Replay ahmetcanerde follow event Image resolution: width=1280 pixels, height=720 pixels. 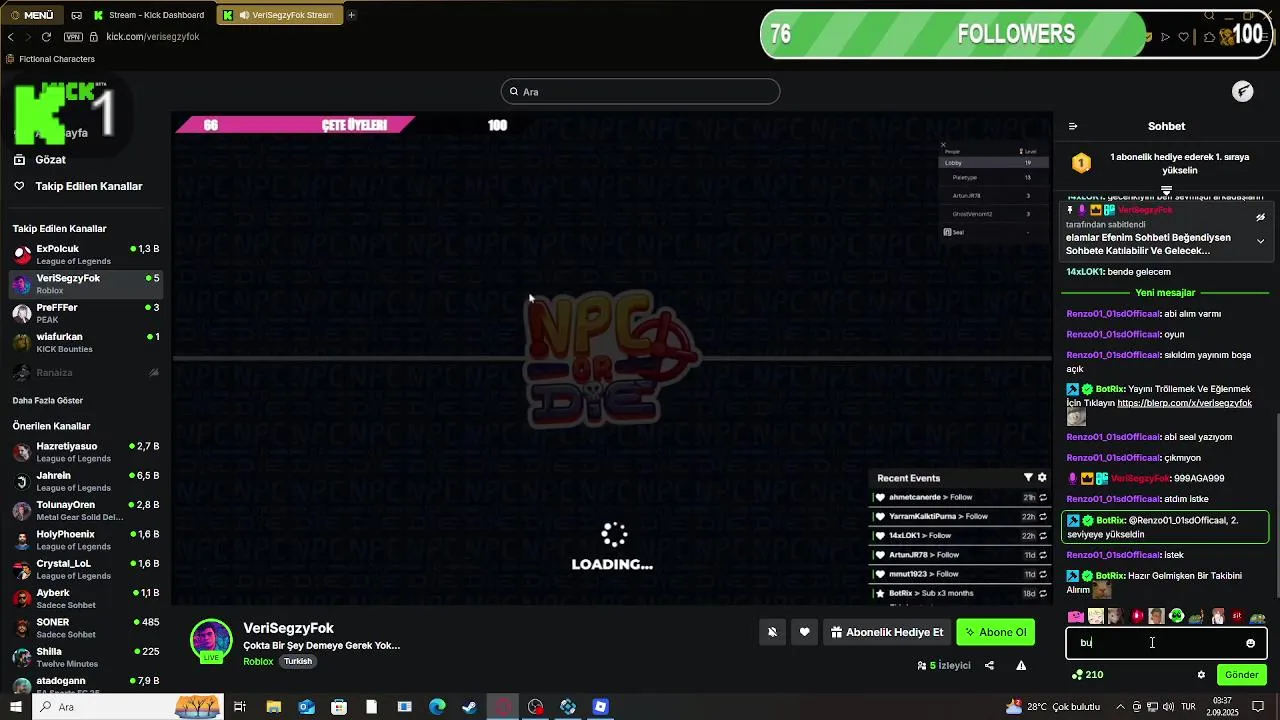click(x=1043, y=497)
